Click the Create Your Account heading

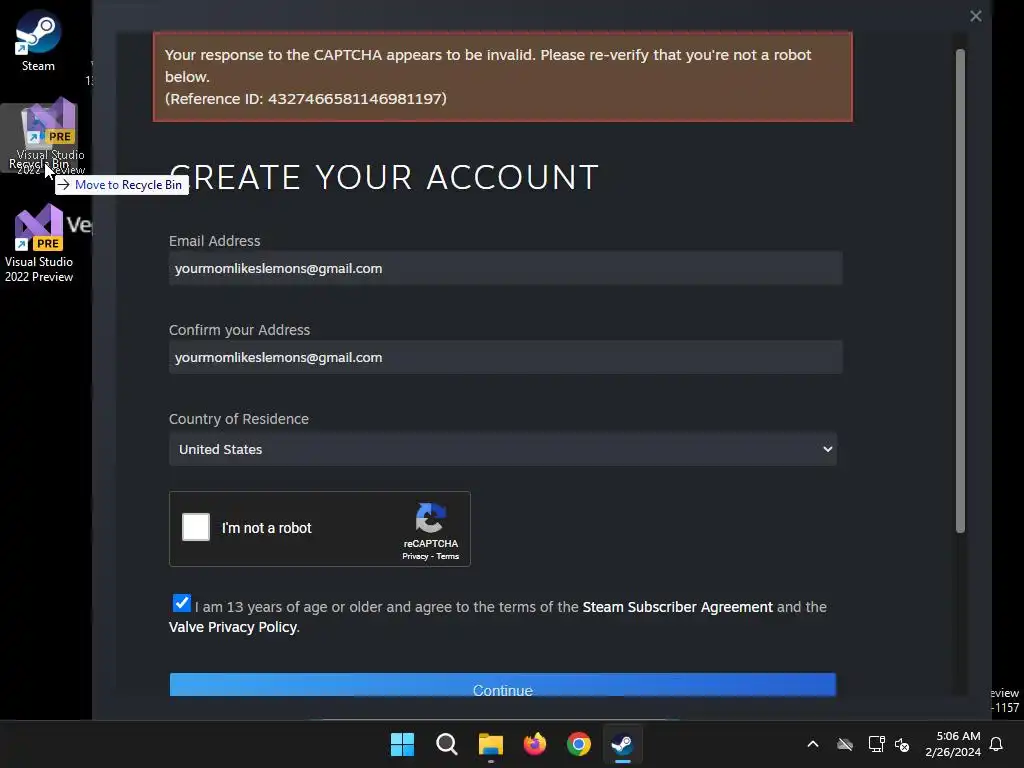click(x=384, y=177)
